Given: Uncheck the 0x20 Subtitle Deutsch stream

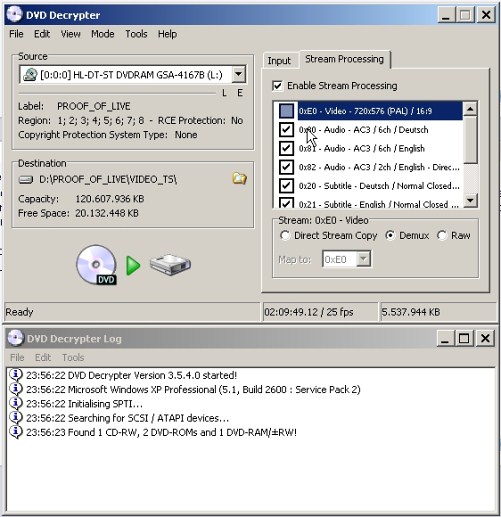Looking at the screenshot, I should point(286,185).
